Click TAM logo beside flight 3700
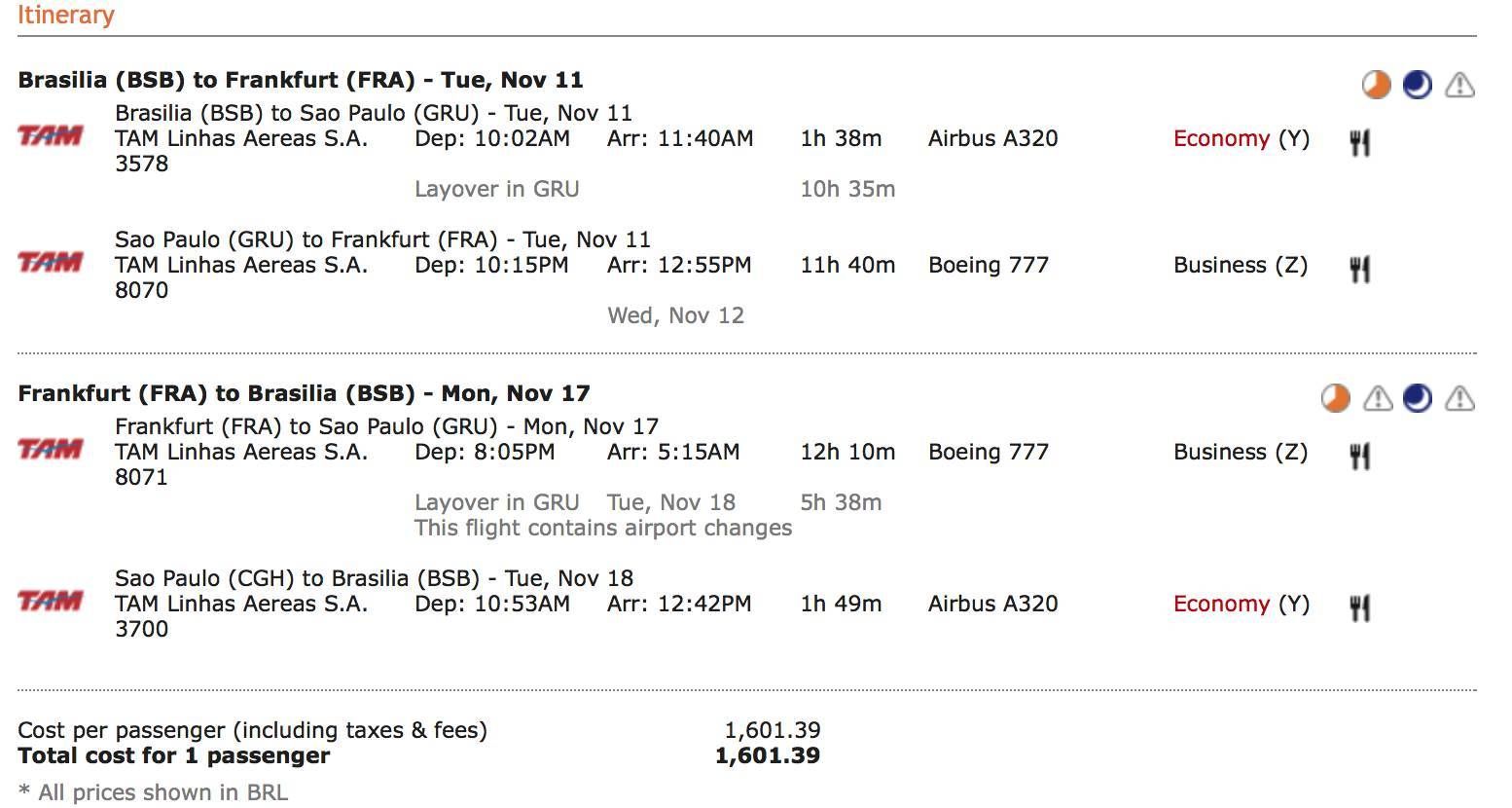Screen dimensions: 1512x808 51,601
